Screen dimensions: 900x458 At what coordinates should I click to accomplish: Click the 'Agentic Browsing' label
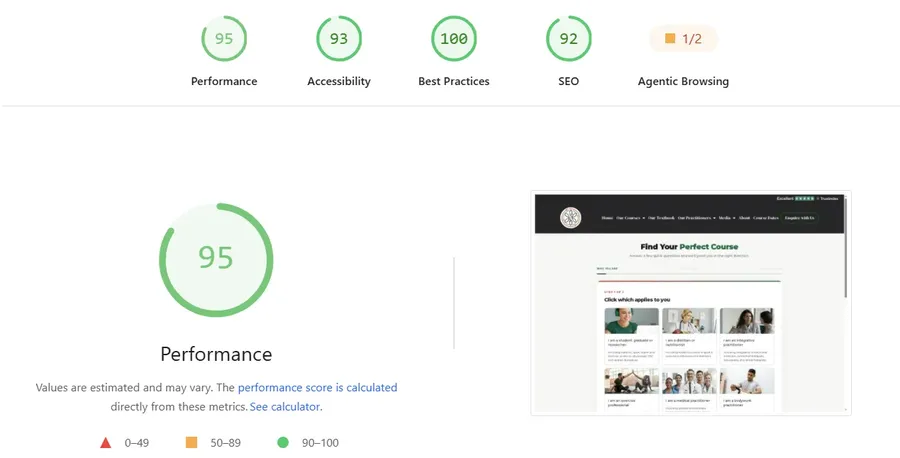683,81
